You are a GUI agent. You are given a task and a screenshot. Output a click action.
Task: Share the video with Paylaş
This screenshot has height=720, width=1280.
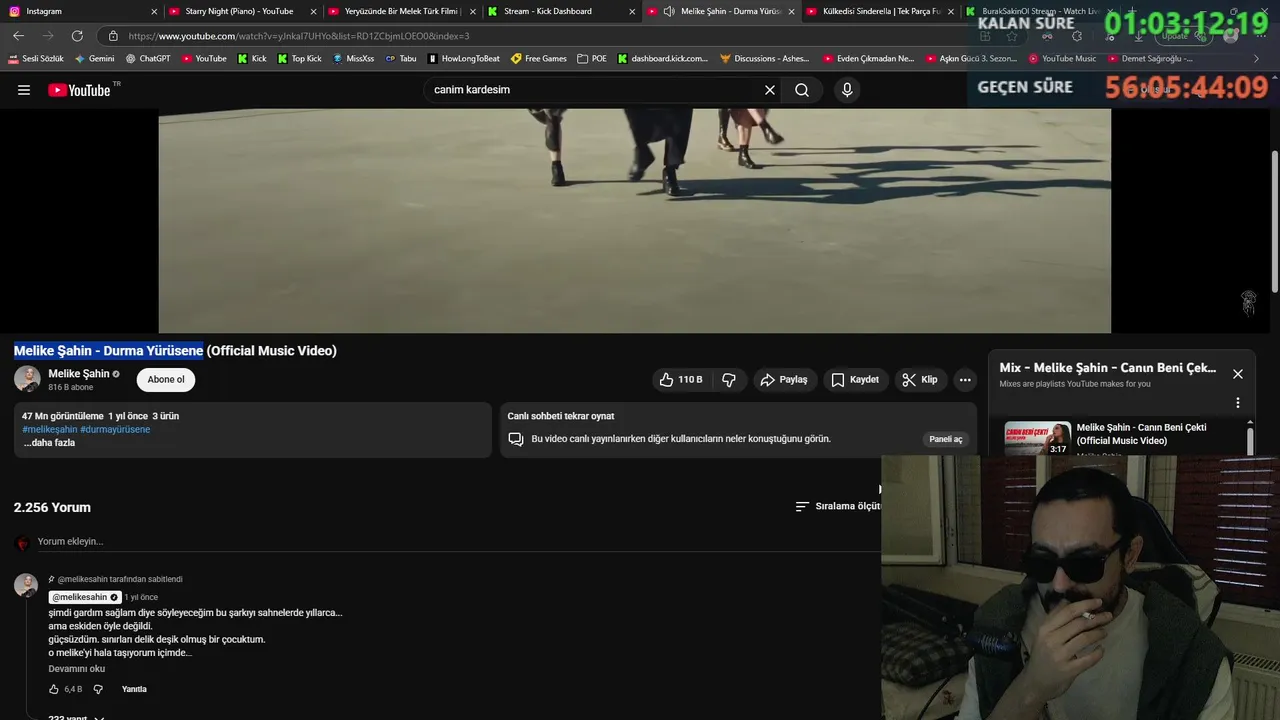point(784,380)
